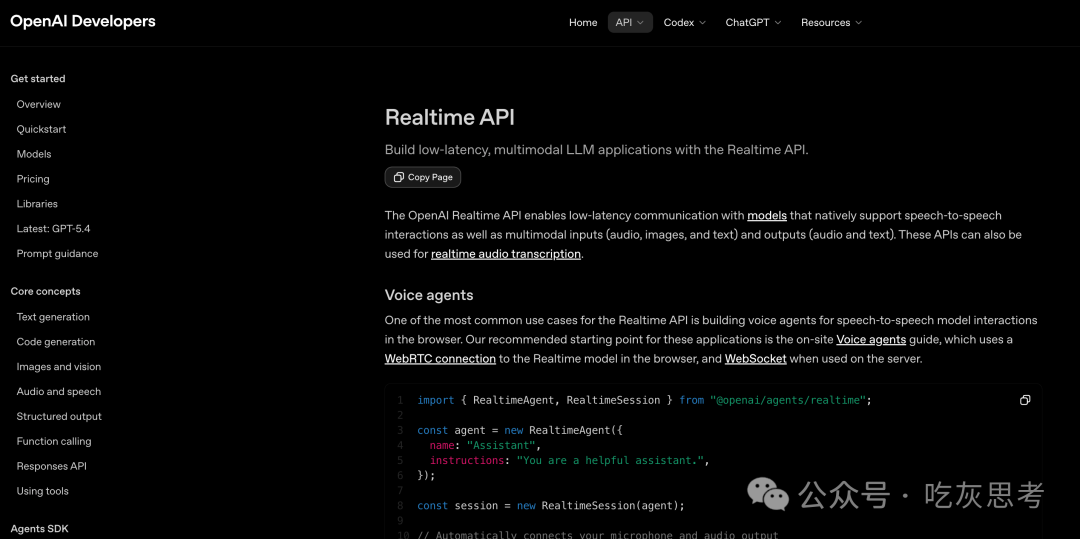The height and width of the screenshot is (539, 1080).
Task: Click the import statement code line
Action: pyautogui.click(x=645, y=400)
